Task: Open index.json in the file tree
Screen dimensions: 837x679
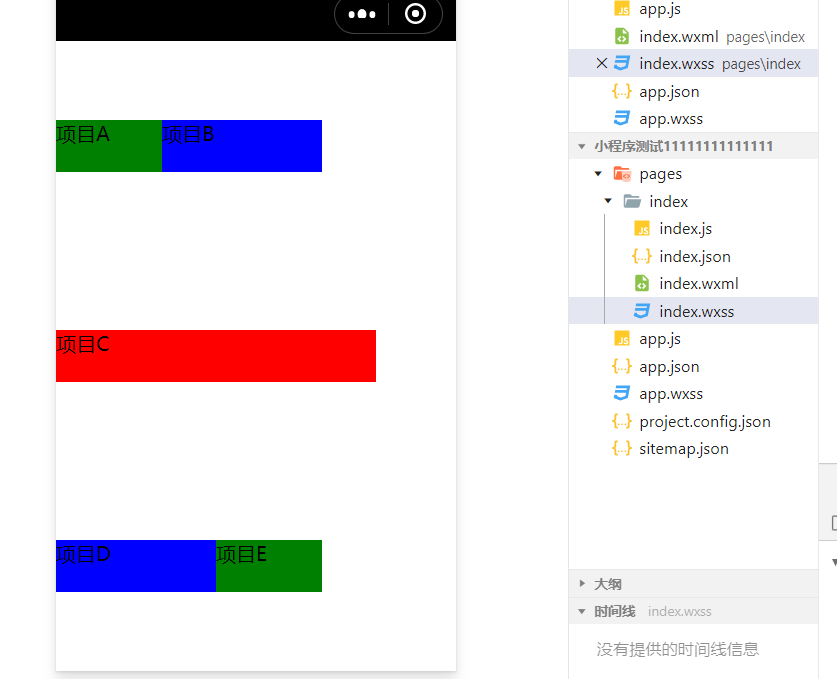Action: 694,257
